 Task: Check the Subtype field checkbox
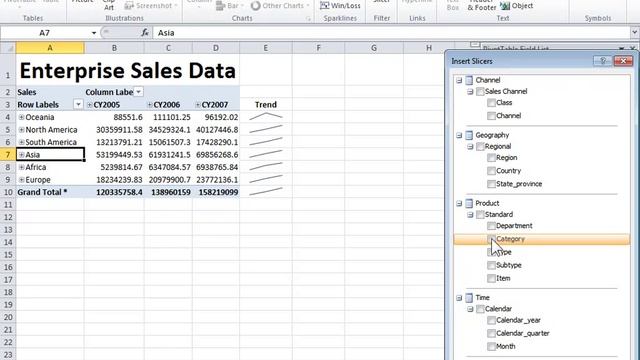[491, 265]
